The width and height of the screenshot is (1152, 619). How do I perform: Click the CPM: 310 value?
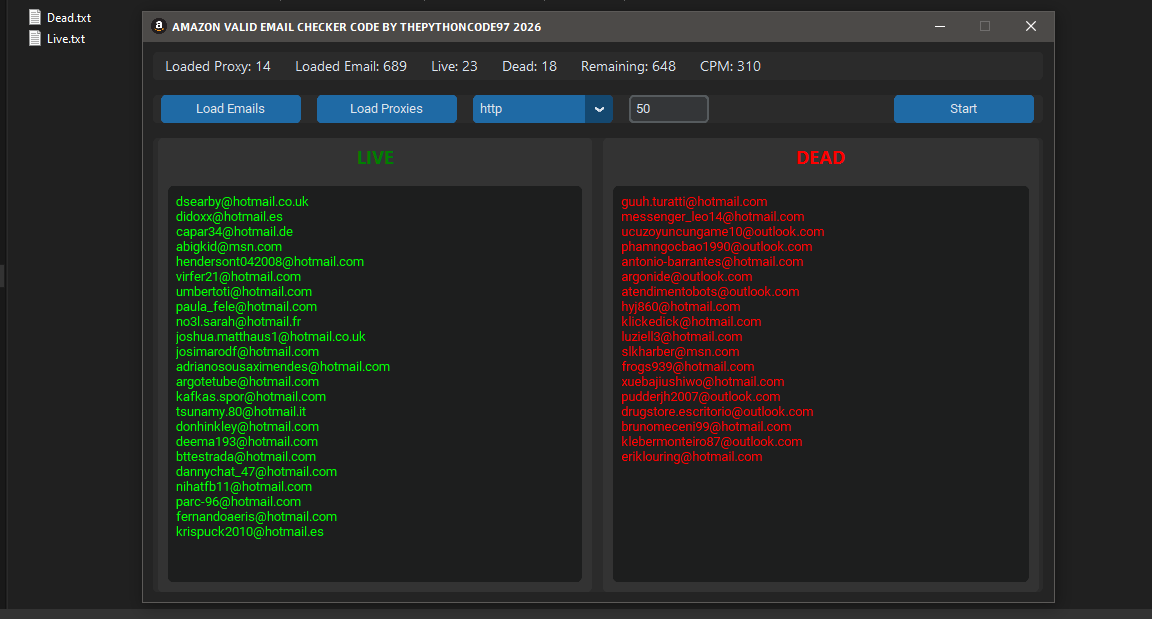point(730,66)
